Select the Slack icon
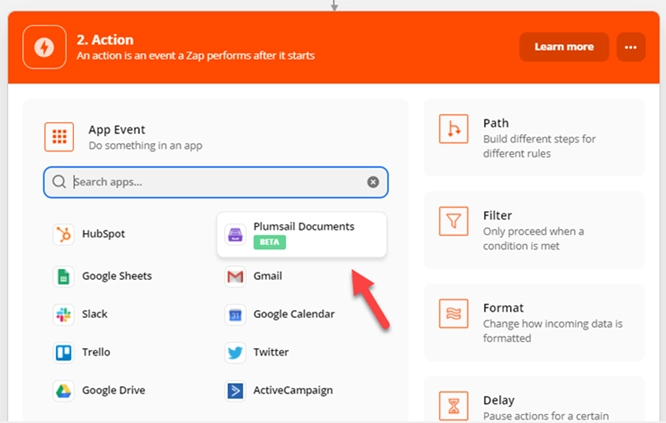This screenshot has width=666, height=423. tap(64, 315)
